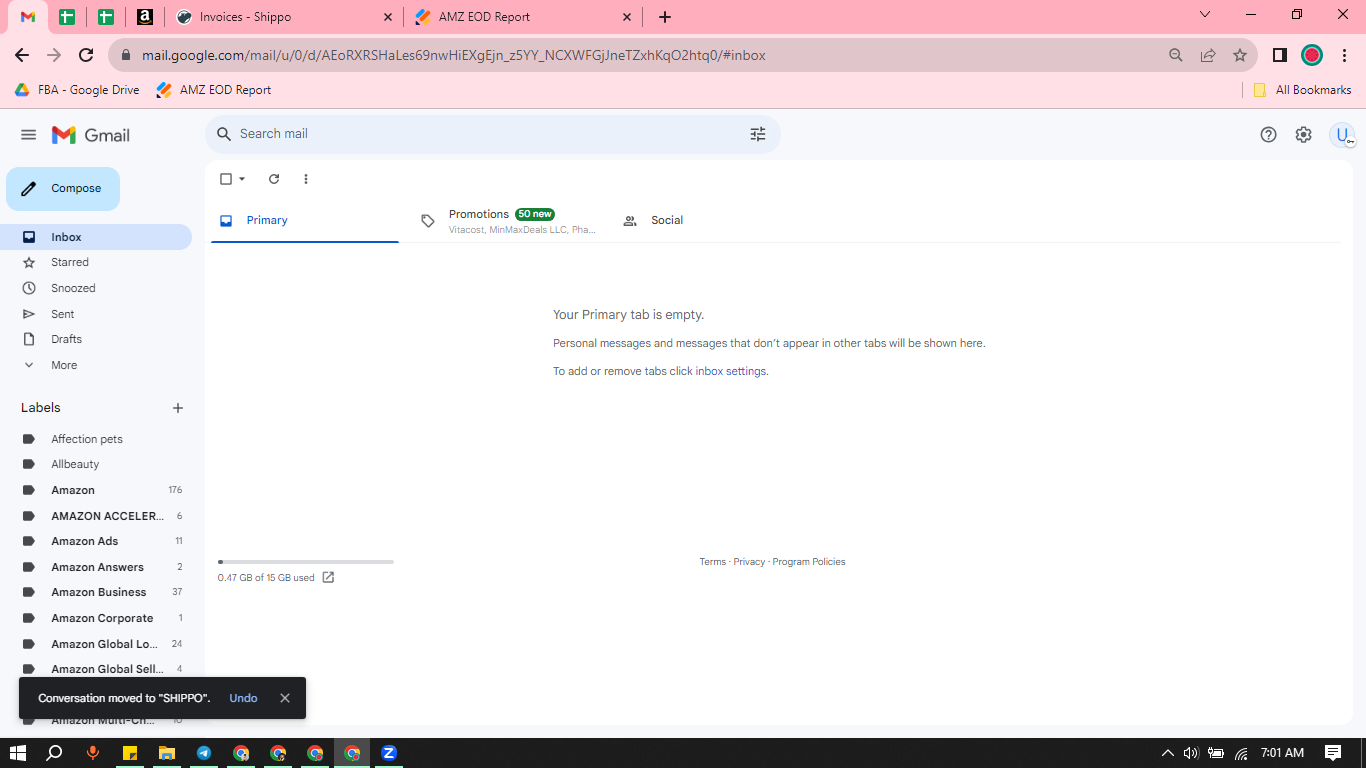Open the More options three-dot menu in the mail toolbar
Screen dimensions: 1366x768
click(306, 179)
